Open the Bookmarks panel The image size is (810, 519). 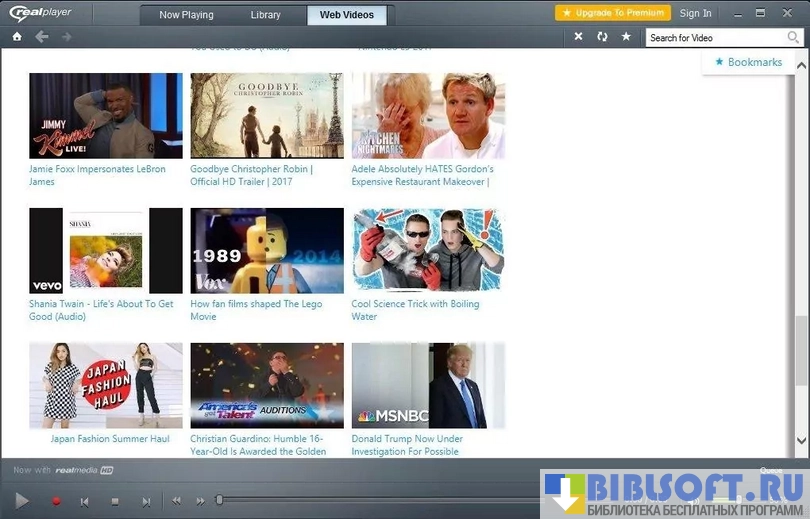tap(748, 62)
